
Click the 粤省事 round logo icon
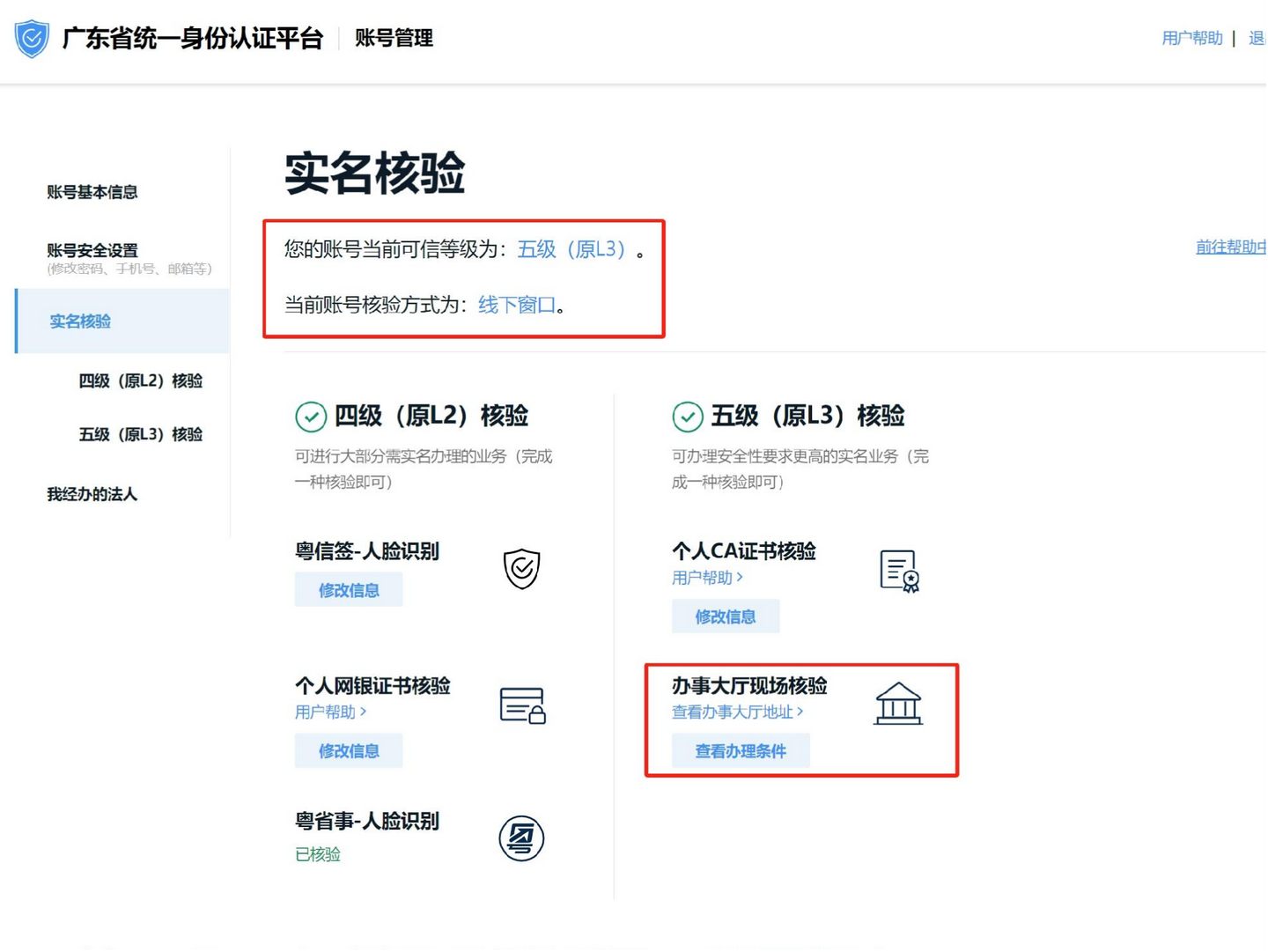pyautogui.click(x=521, y=838)
